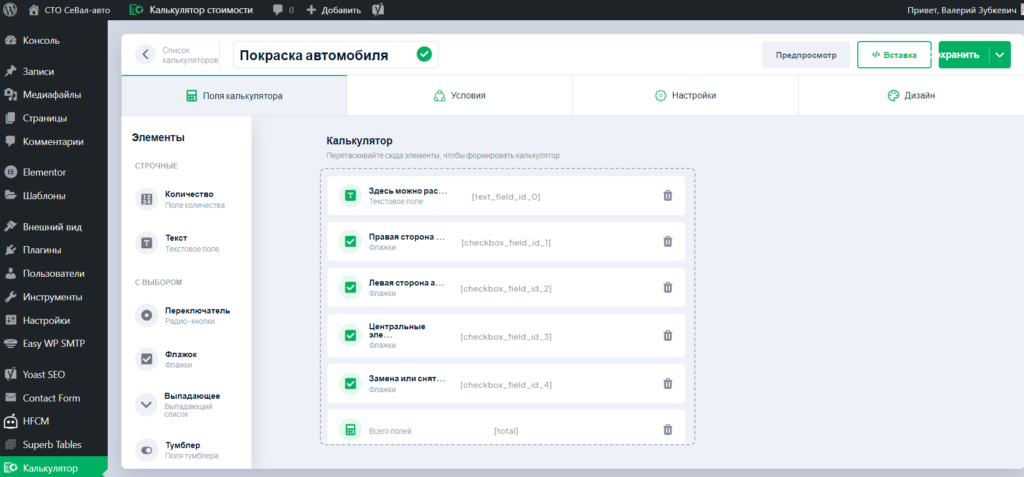This screenshot has height=477, width=1024.
Task: Delete the checkbox_field_id_3 row
Action: point(667,335)
